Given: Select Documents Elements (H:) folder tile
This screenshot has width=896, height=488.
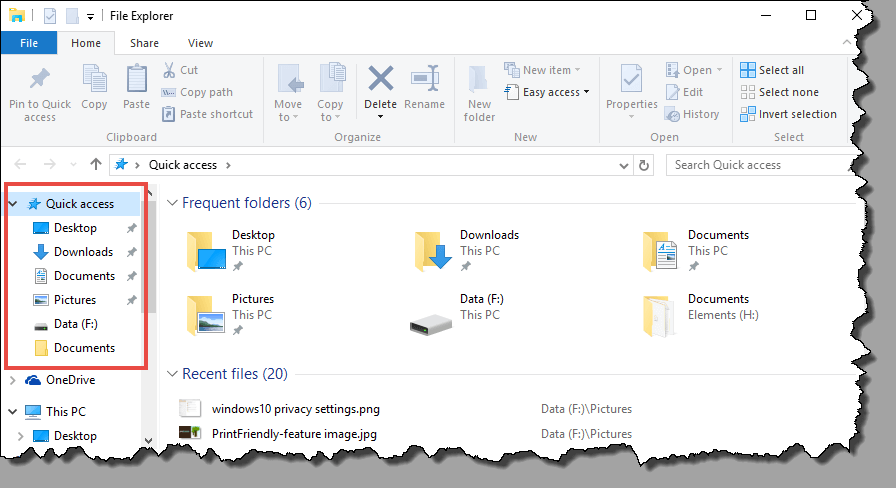Looking at the screenshot, I should coord(701,315).
